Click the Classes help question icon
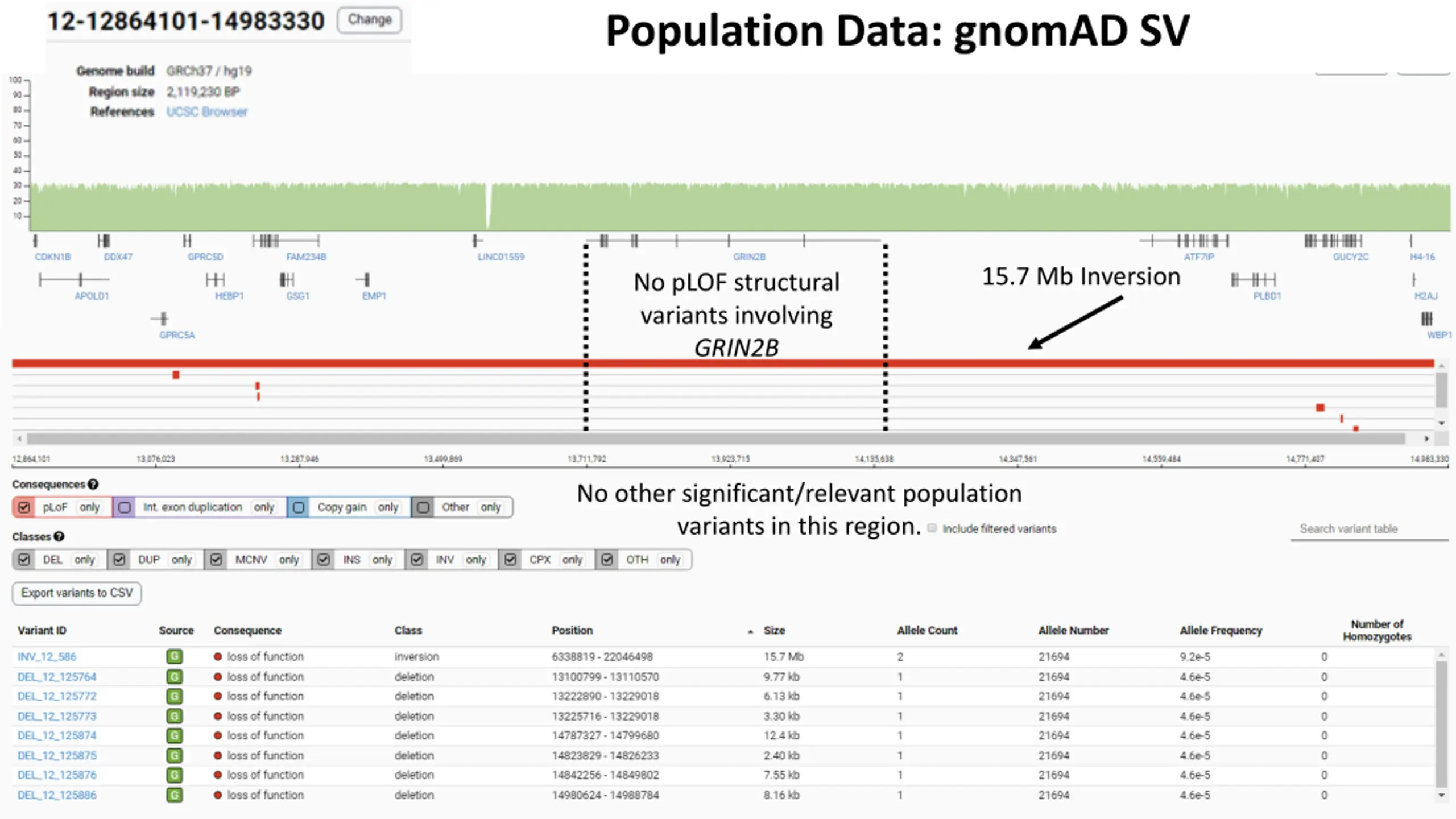 pos(59,537)
